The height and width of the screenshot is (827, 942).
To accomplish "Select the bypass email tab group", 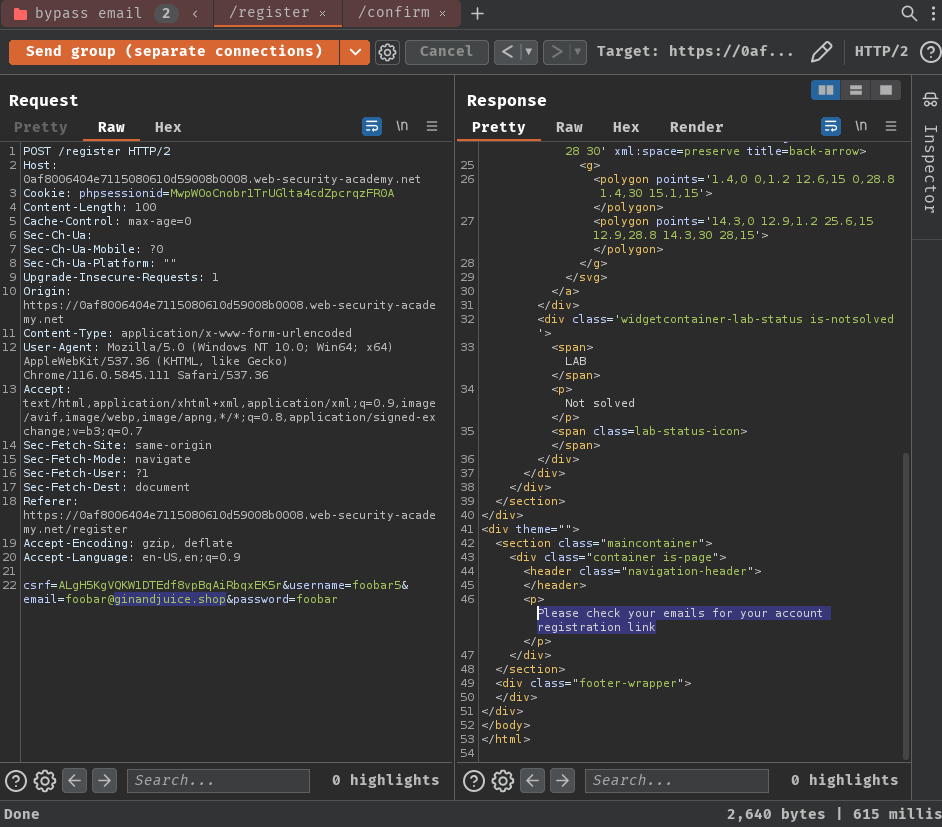I will pos(88,13).
